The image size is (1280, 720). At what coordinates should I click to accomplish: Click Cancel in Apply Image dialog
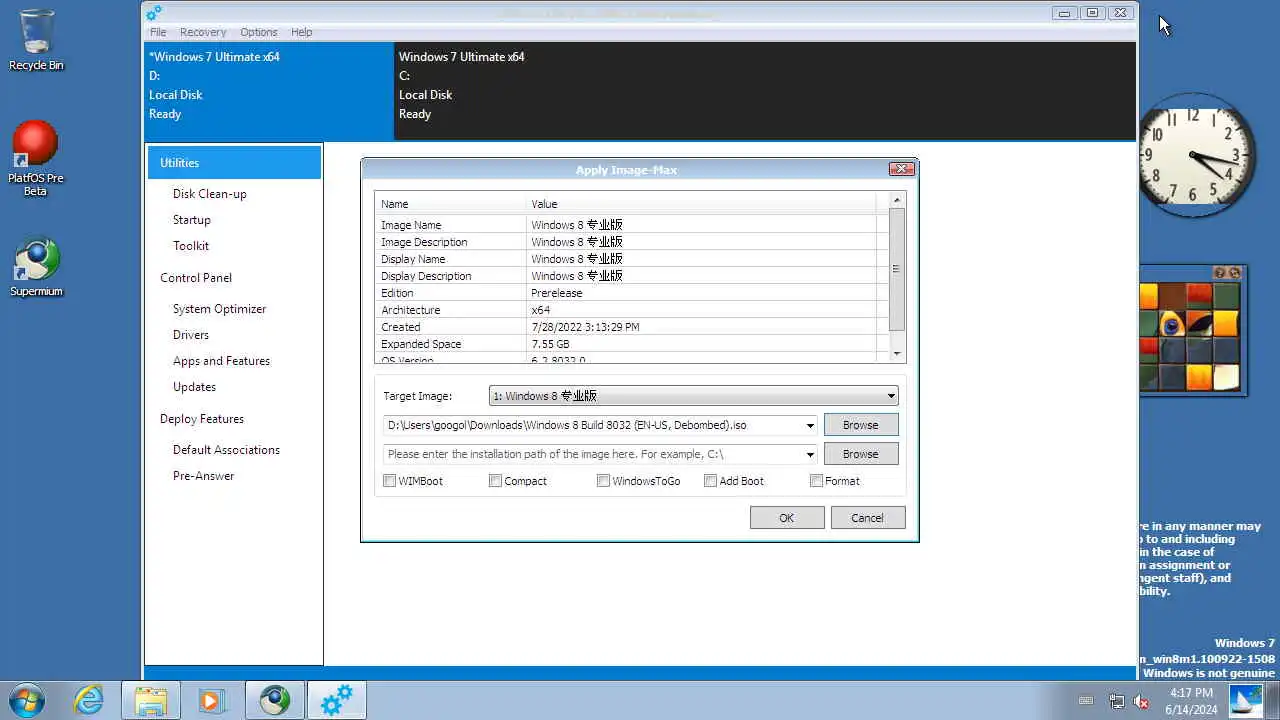click(x=867, y=518)
